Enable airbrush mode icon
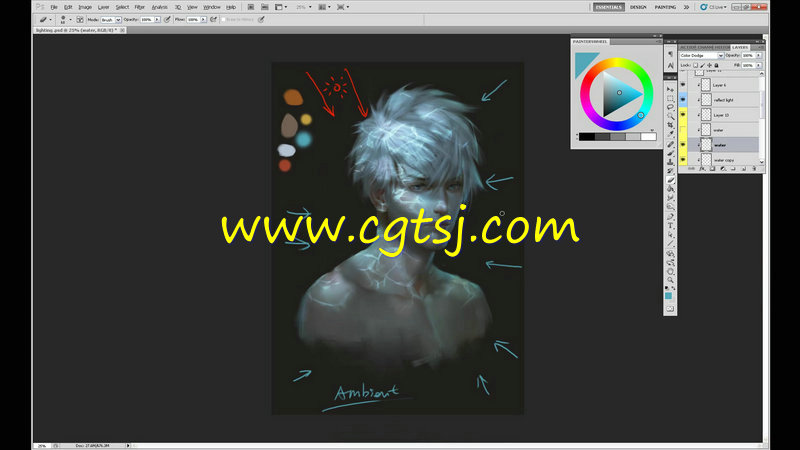This screenshot has height=450, width=800. click(214, 19)
